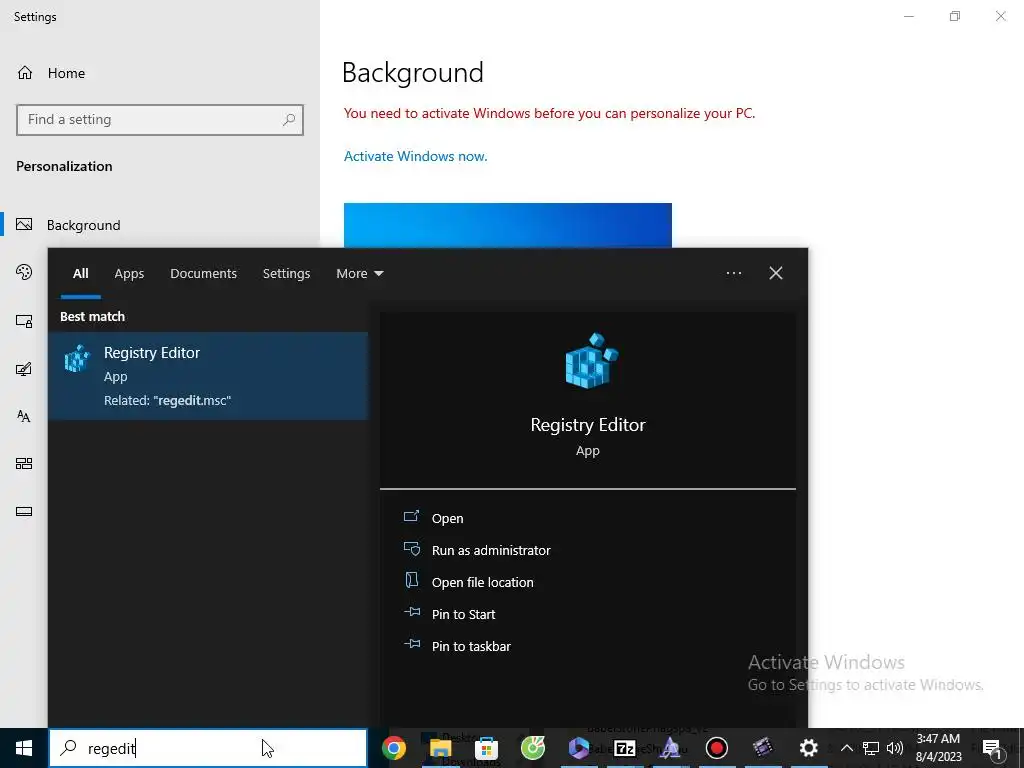The width and height of the screenshot is (1024, 768).
Task: Open the Windows Start menu
Action: pos(24,748)
